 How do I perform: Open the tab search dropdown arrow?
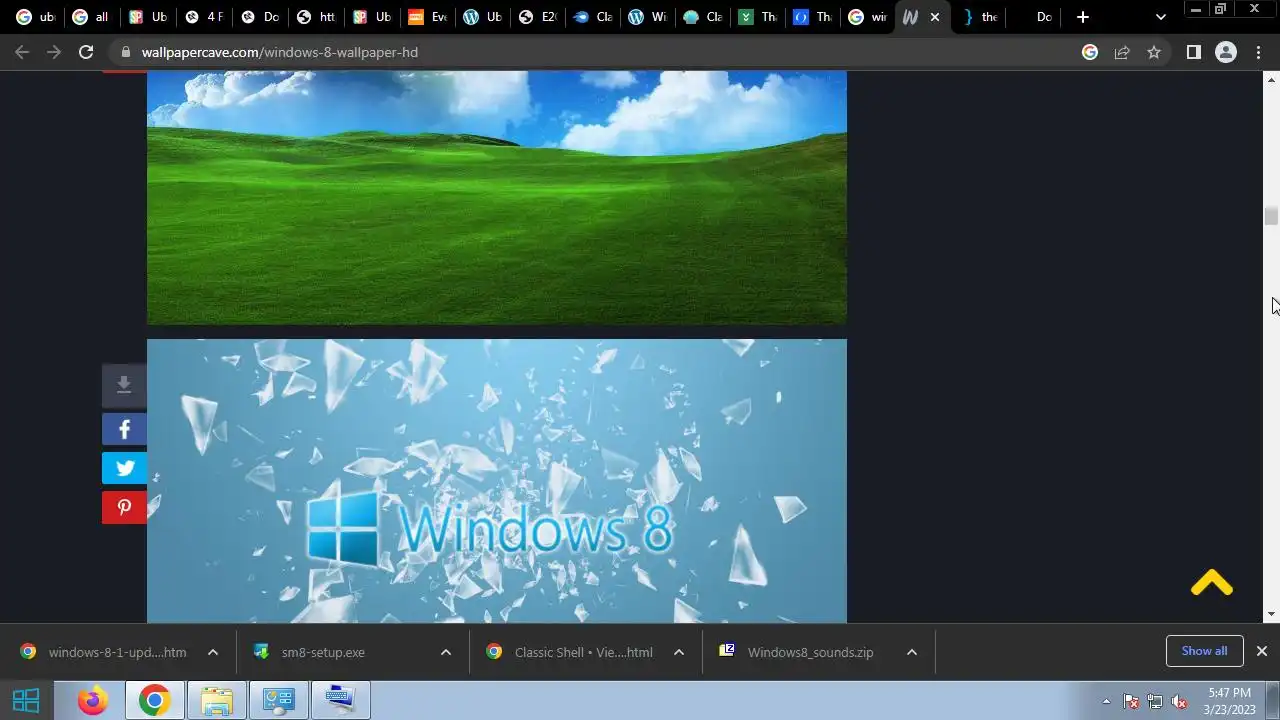click(1160, 17)
